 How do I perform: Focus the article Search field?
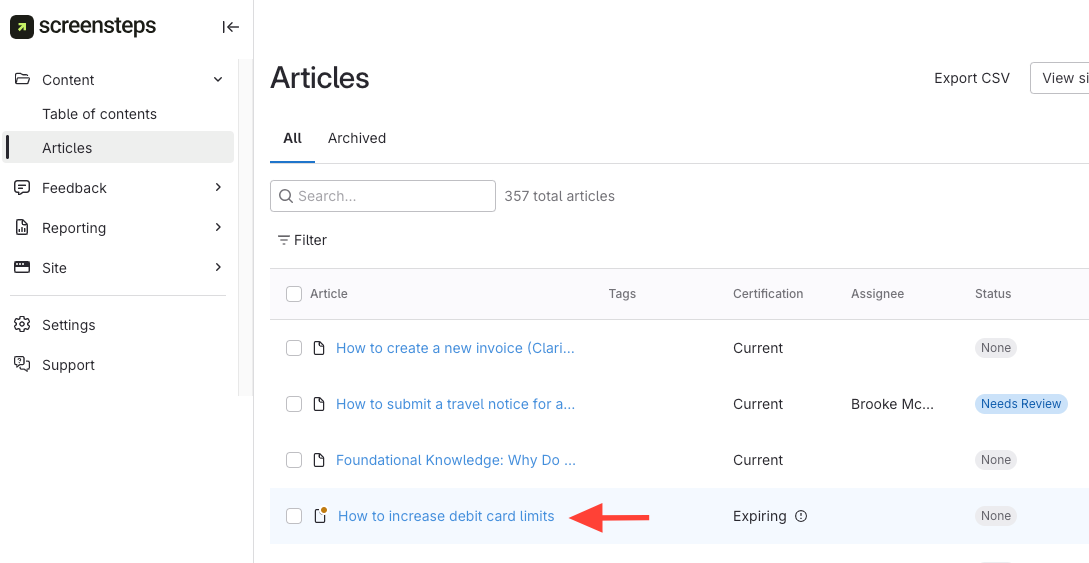pos(392,196)
